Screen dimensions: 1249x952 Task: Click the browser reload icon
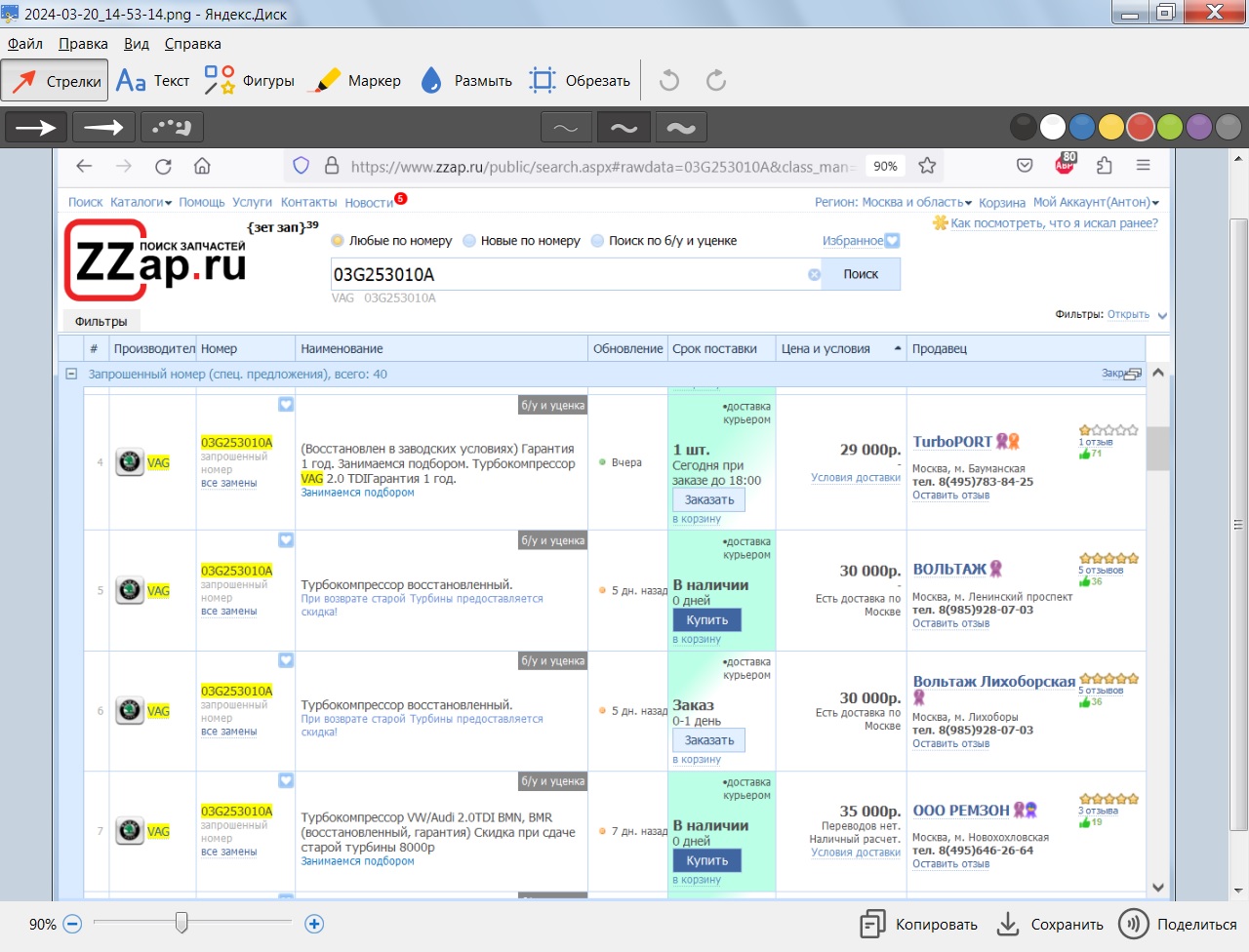pos(163,166)
